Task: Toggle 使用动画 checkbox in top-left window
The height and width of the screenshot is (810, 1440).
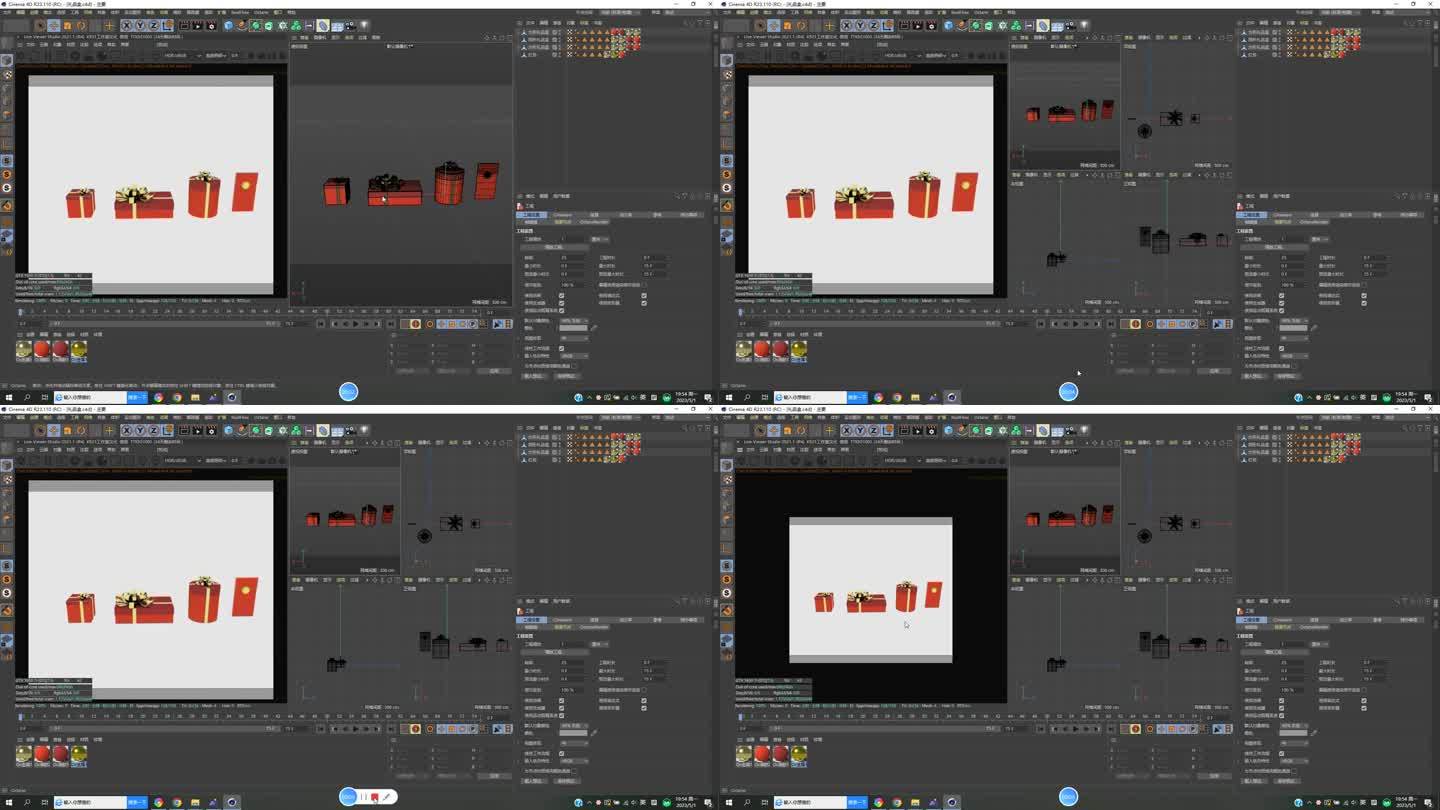Action: coord(561,296)
